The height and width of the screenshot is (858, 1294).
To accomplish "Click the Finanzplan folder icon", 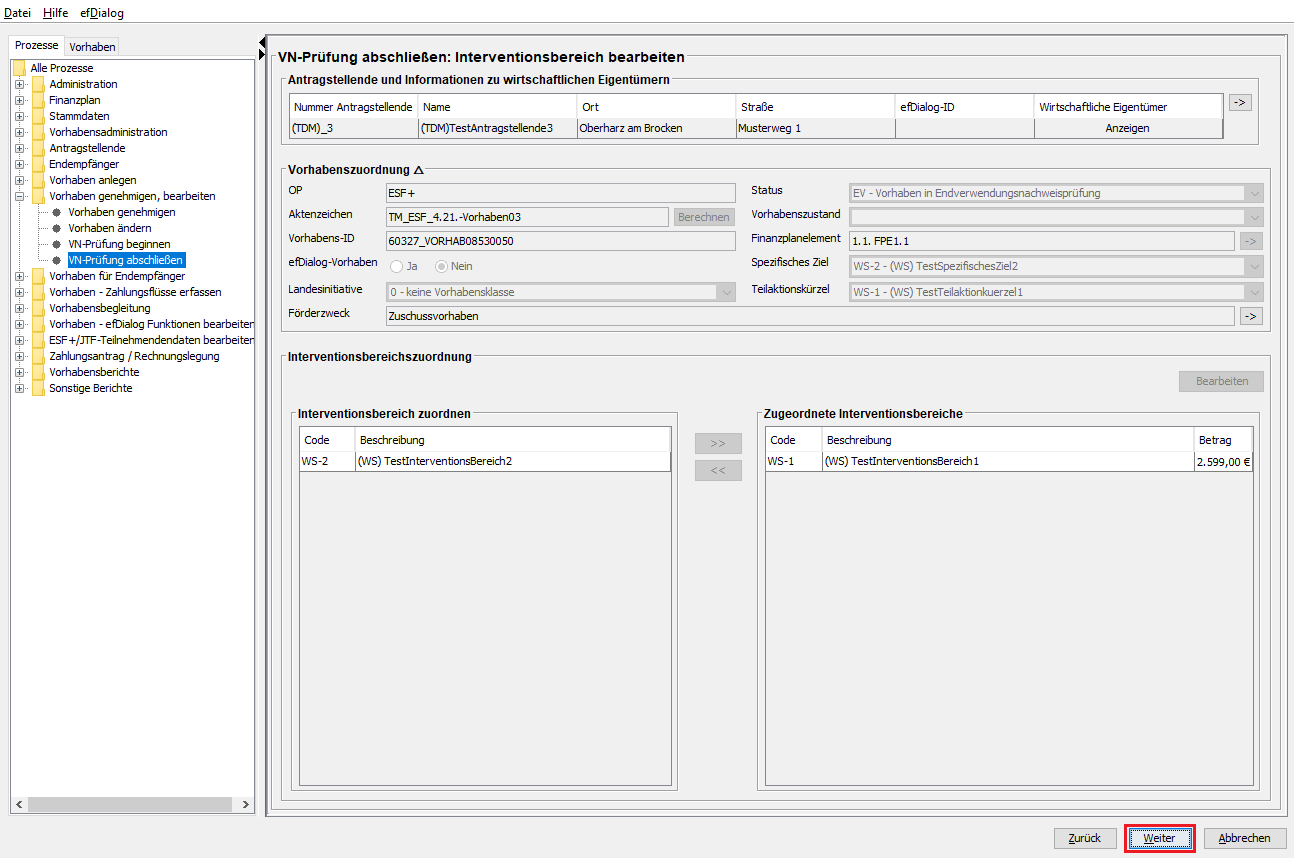I will click(38, 100).
